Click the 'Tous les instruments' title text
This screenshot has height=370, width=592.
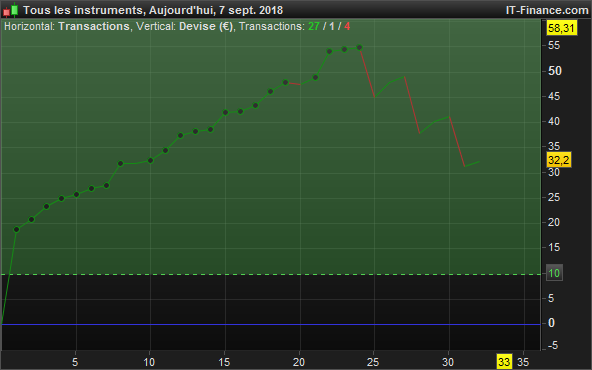[x=83, y=10]
